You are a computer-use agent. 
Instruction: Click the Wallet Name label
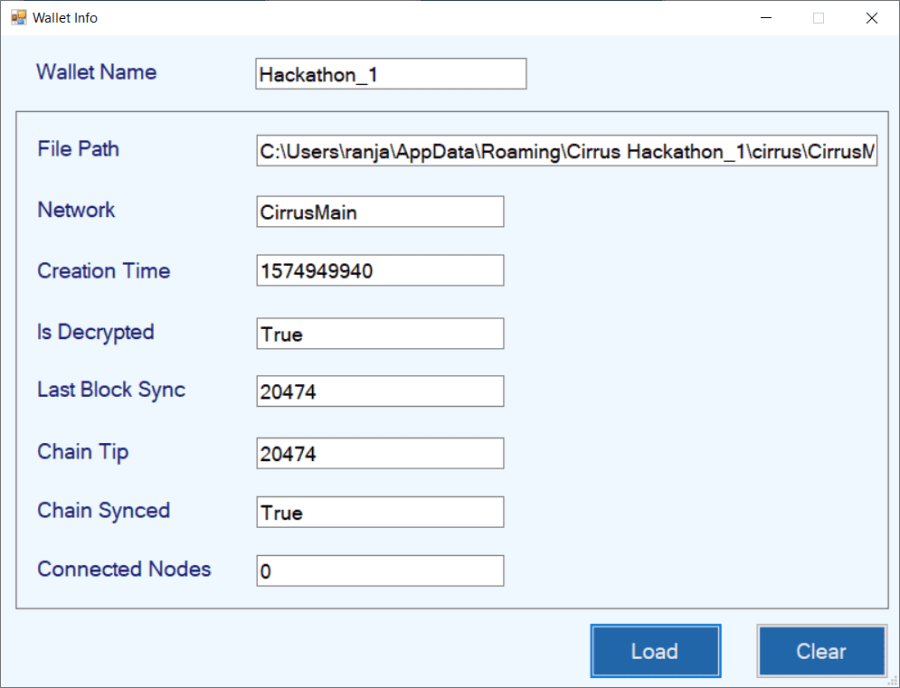95,72
